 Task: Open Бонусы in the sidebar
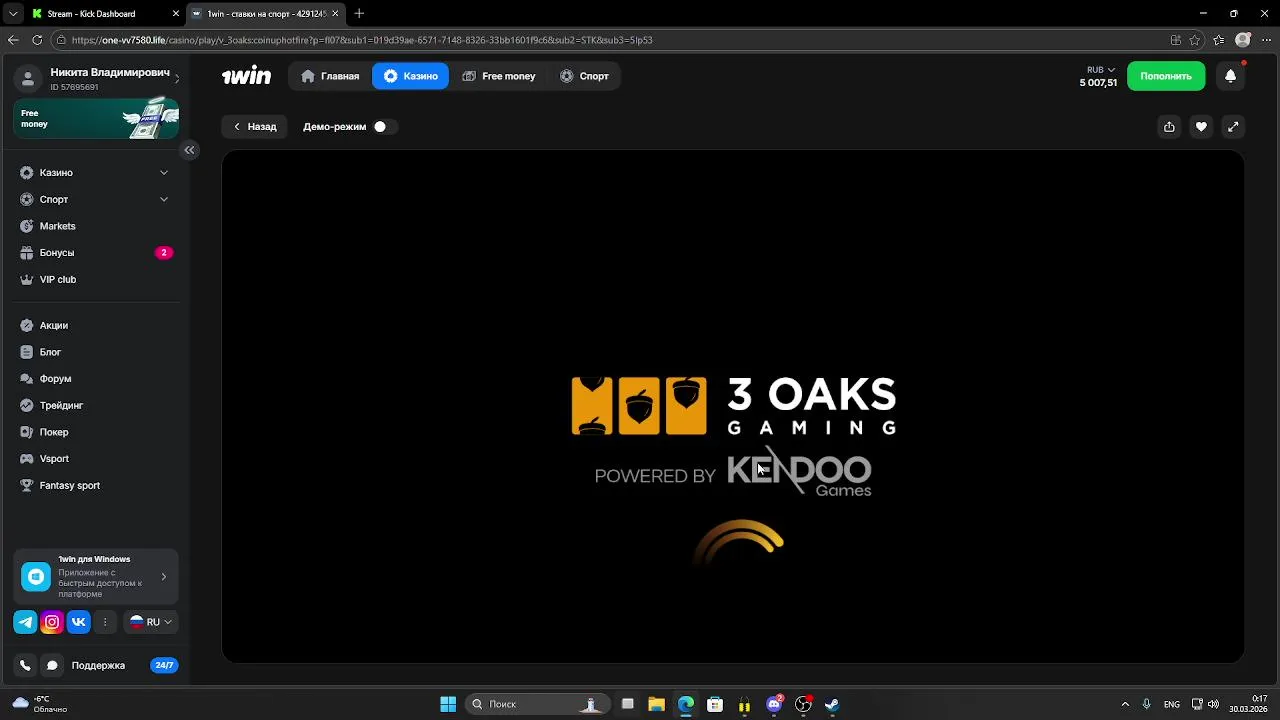[96, 253]
